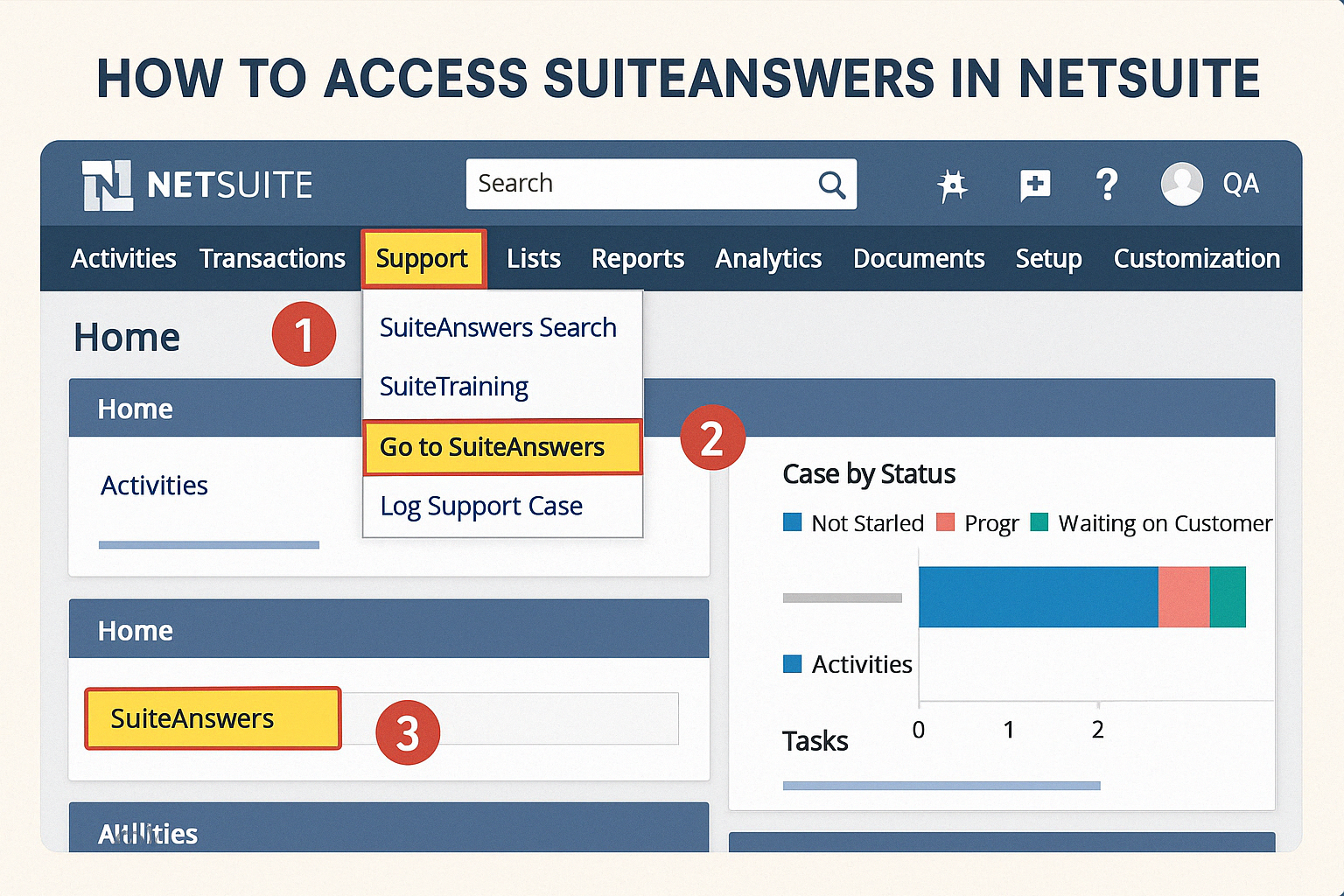Click the Home page title
Image resolution: width=1344 pixels, height=896 pixels.
(127, 338)
